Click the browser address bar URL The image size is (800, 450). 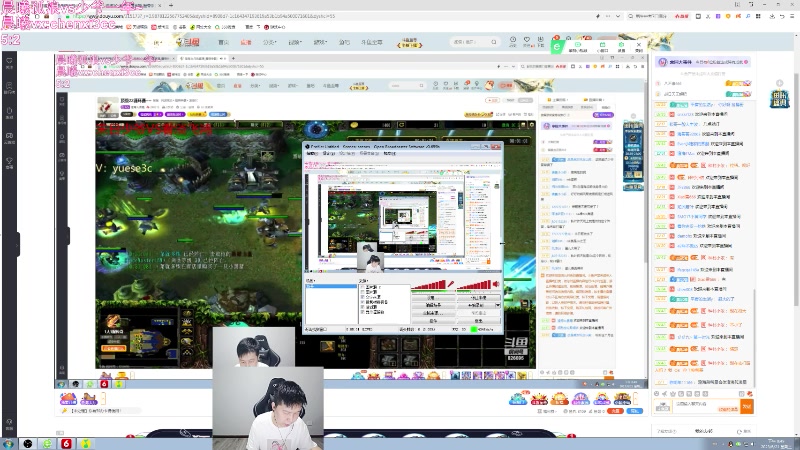click(x=204, y=16)
